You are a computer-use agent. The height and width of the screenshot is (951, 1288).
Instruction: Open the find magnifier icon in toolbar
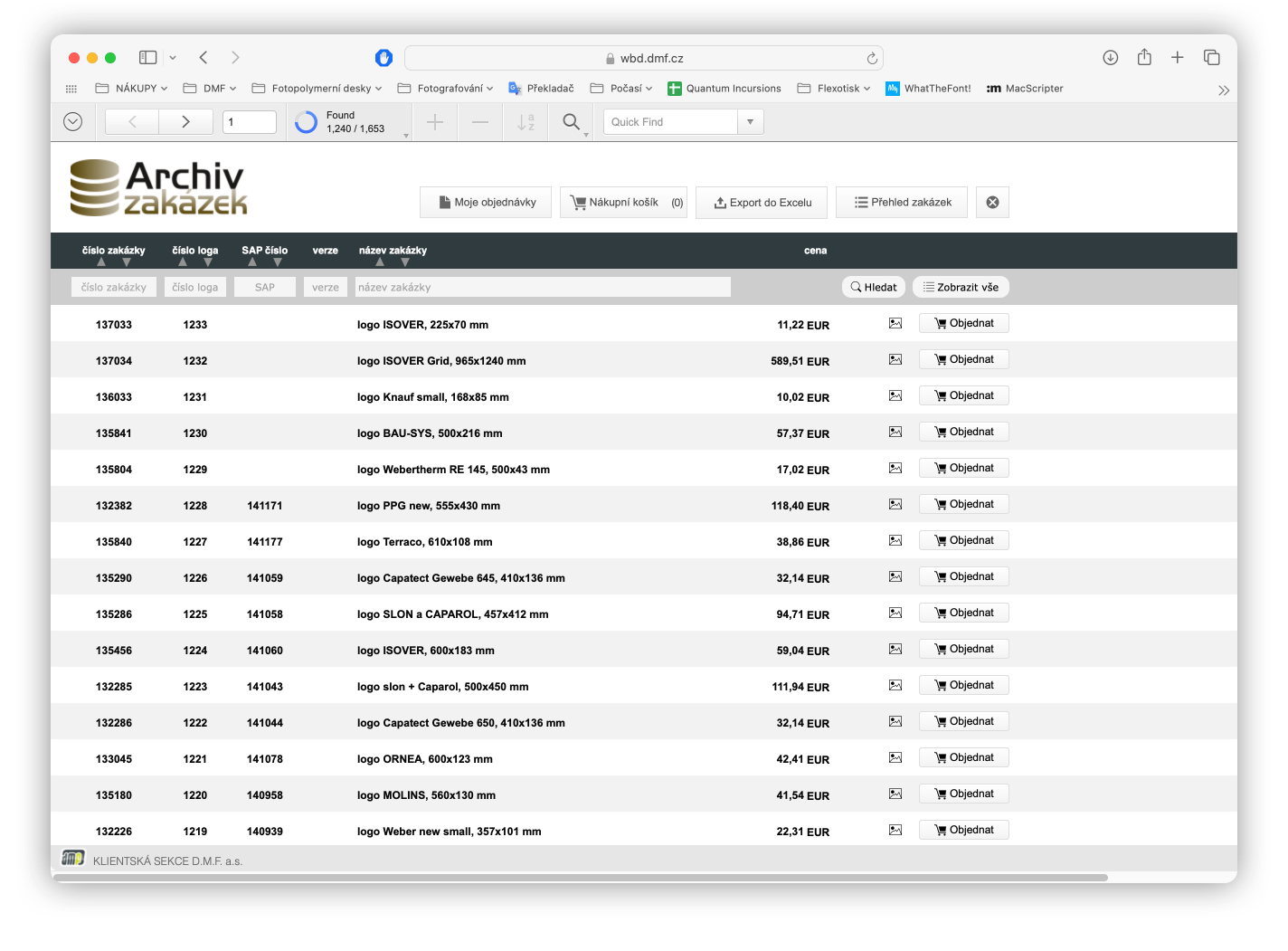(571, 121)
